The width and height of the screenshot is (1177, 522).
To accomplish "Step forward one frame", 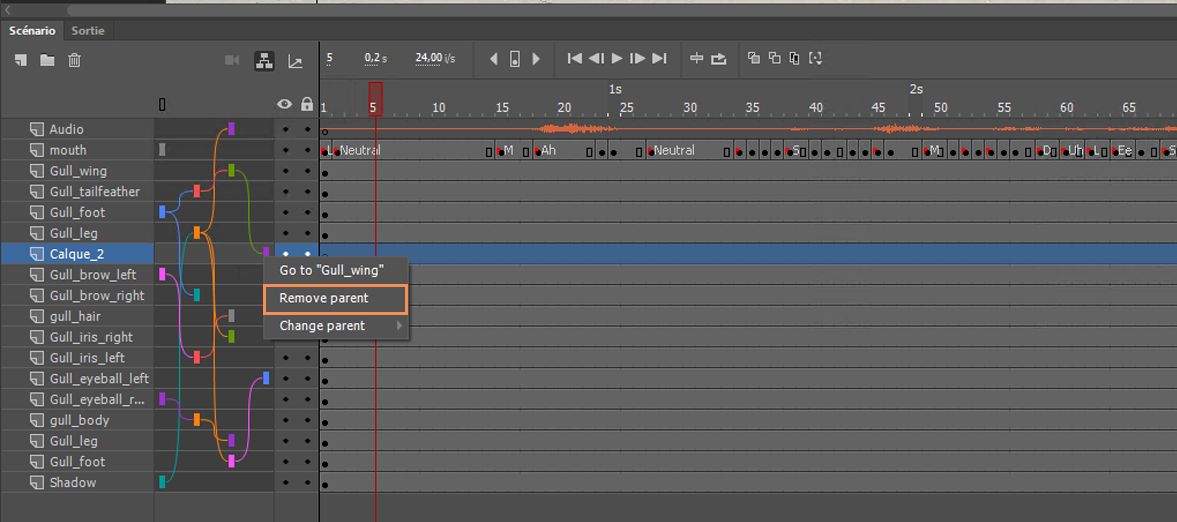I will (637, 58).
